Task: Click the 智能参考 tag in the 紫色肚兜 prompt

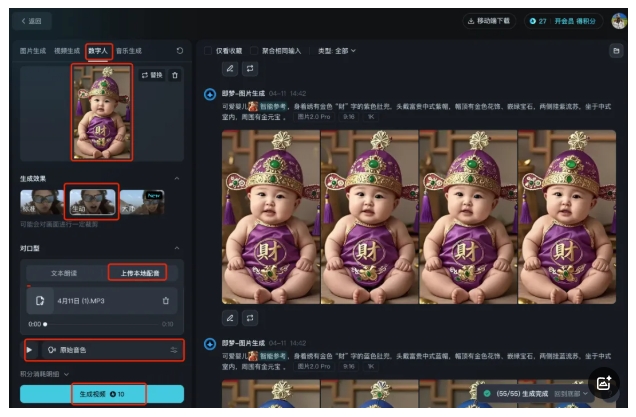Action: pyautogui.click(x=273, y=107)
